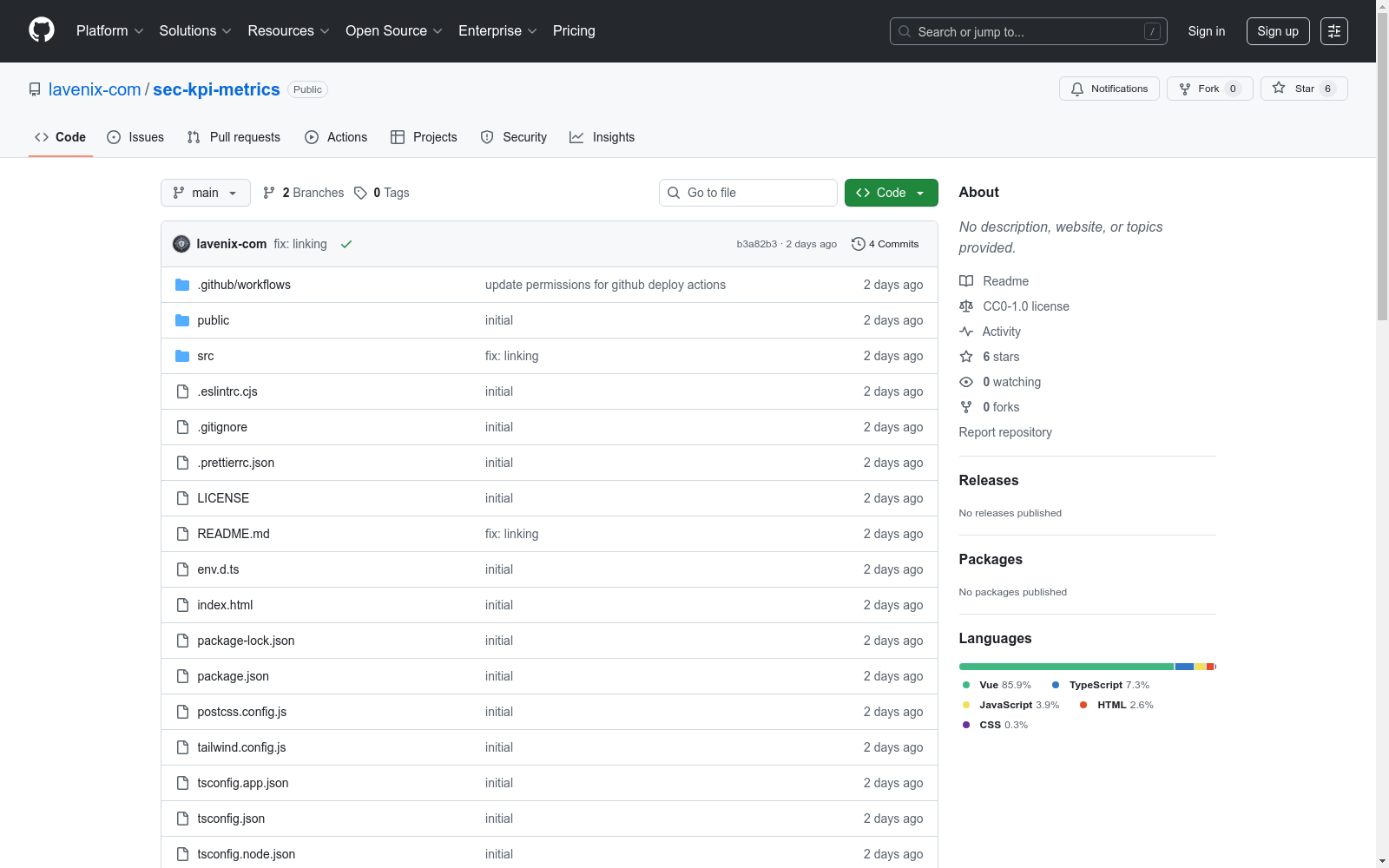Click the lavenix-com avatar in latest commit
Screen dimensions: 1389x868
[181, 244]
